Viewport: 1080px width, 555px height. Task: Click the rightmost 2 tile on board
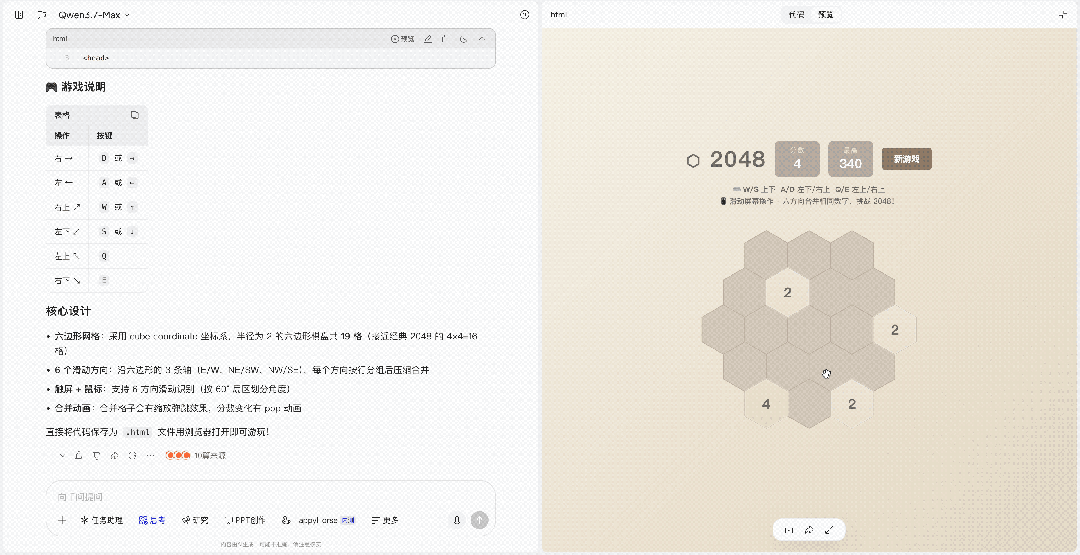(895, 331)
